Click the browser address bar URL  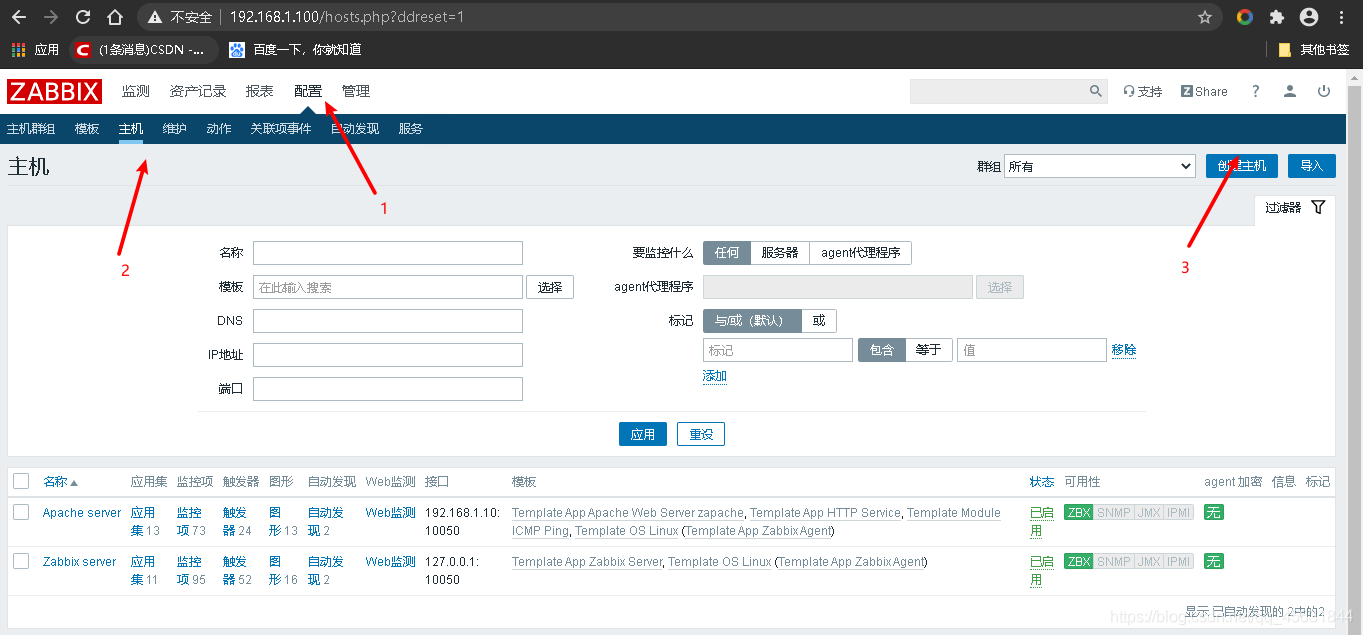347,17
